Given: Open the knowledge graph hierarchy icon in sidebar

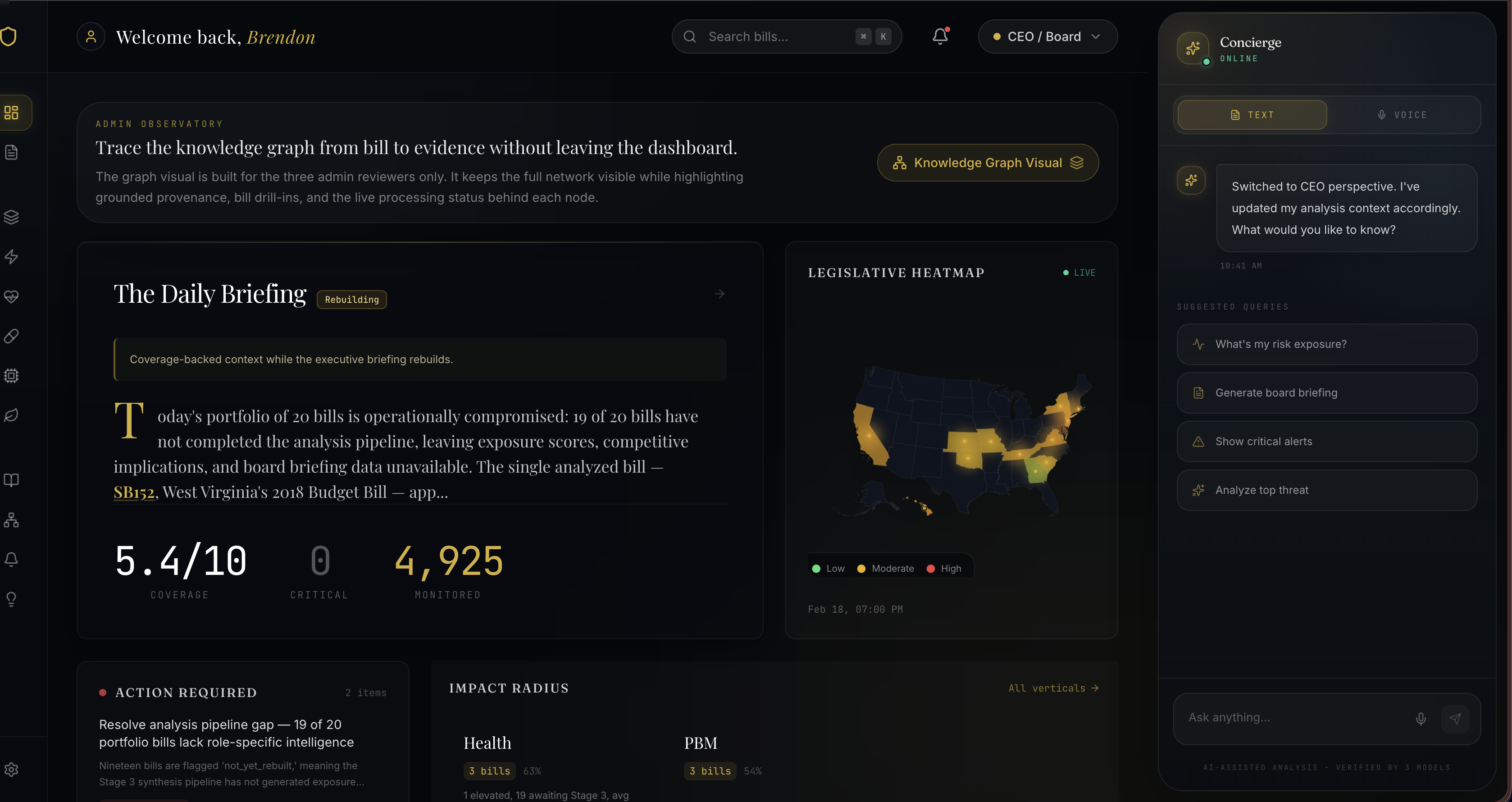Looking at the screenshot, I should click(x=12, y=519).
